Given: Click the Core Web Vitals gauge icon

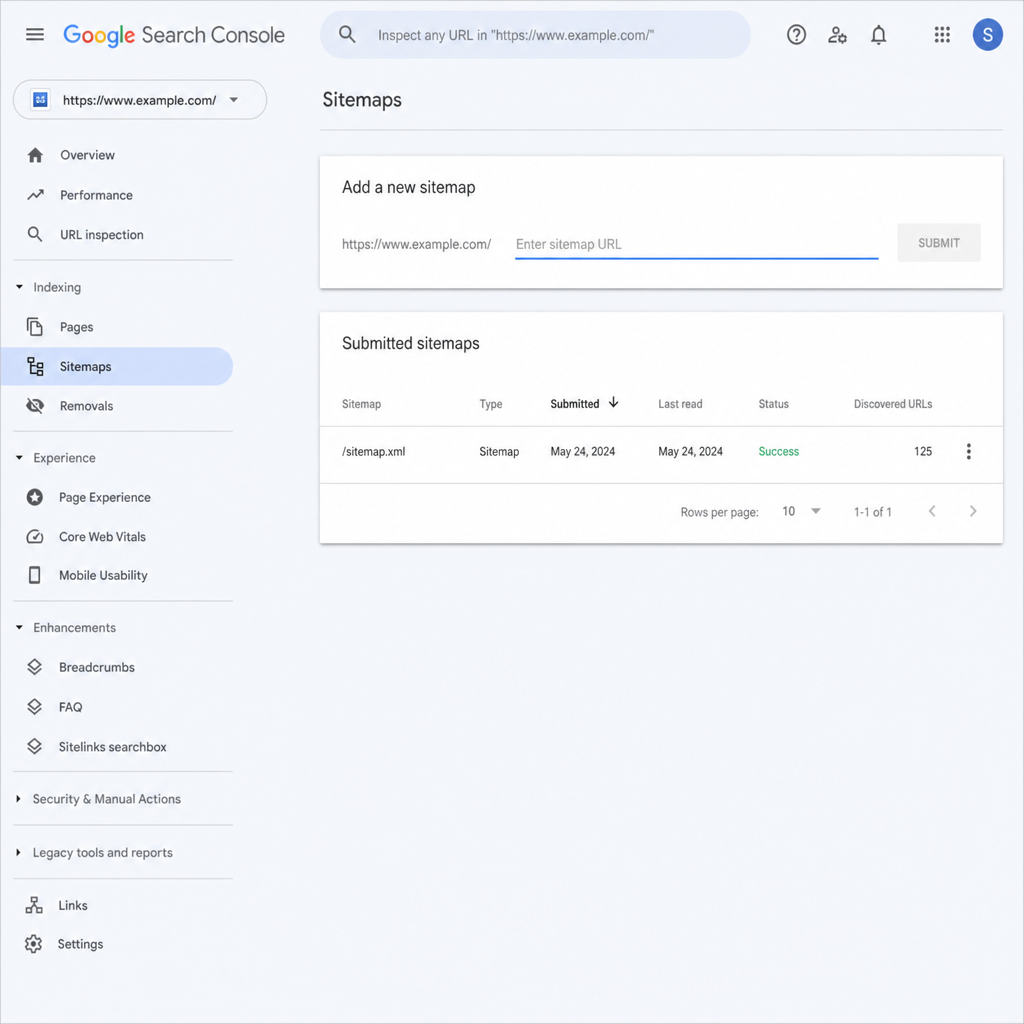Looking at the screenshot, I should 35,537.
